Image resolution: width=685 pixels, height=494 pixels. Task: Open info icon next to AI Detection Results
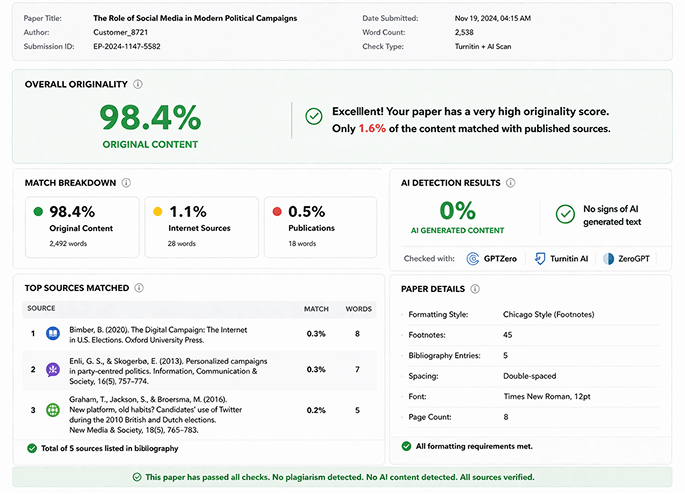(x=510, y=183)
